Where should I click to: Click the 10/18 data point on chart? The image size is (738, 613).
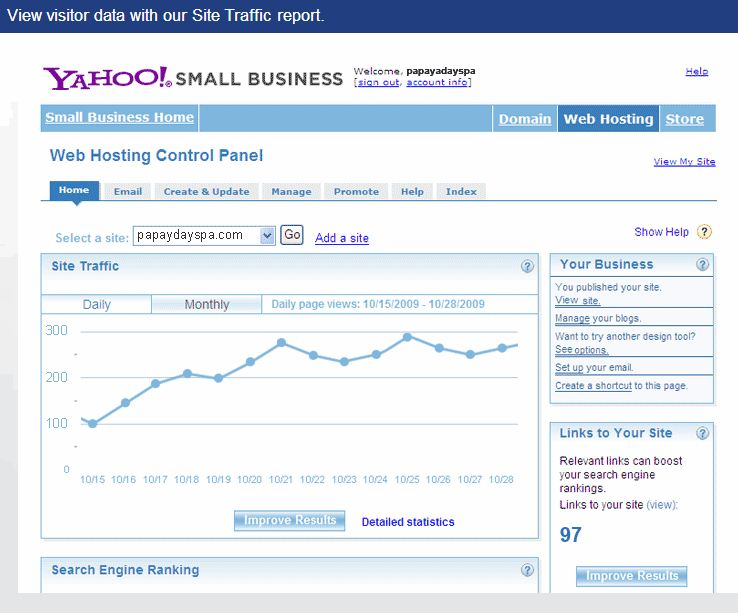point(187,374)
